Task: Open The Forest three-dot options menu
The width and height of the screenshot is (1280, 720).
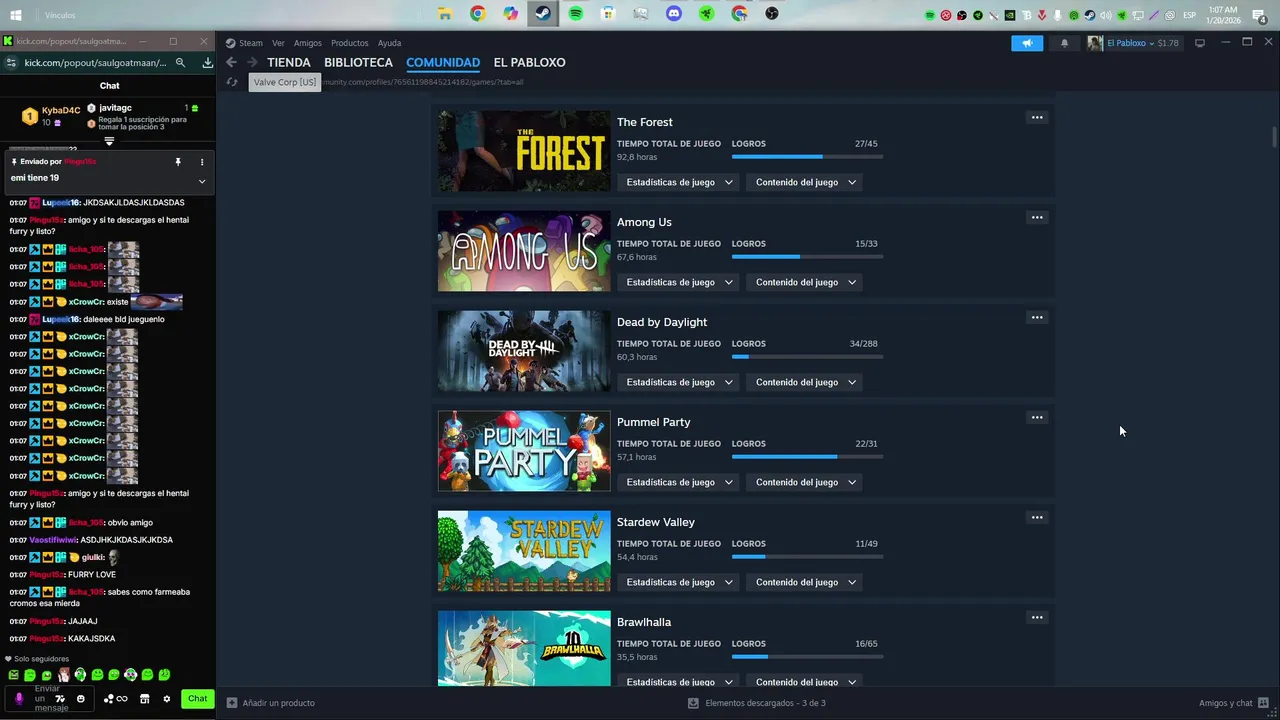Action: click(1037, 117)
